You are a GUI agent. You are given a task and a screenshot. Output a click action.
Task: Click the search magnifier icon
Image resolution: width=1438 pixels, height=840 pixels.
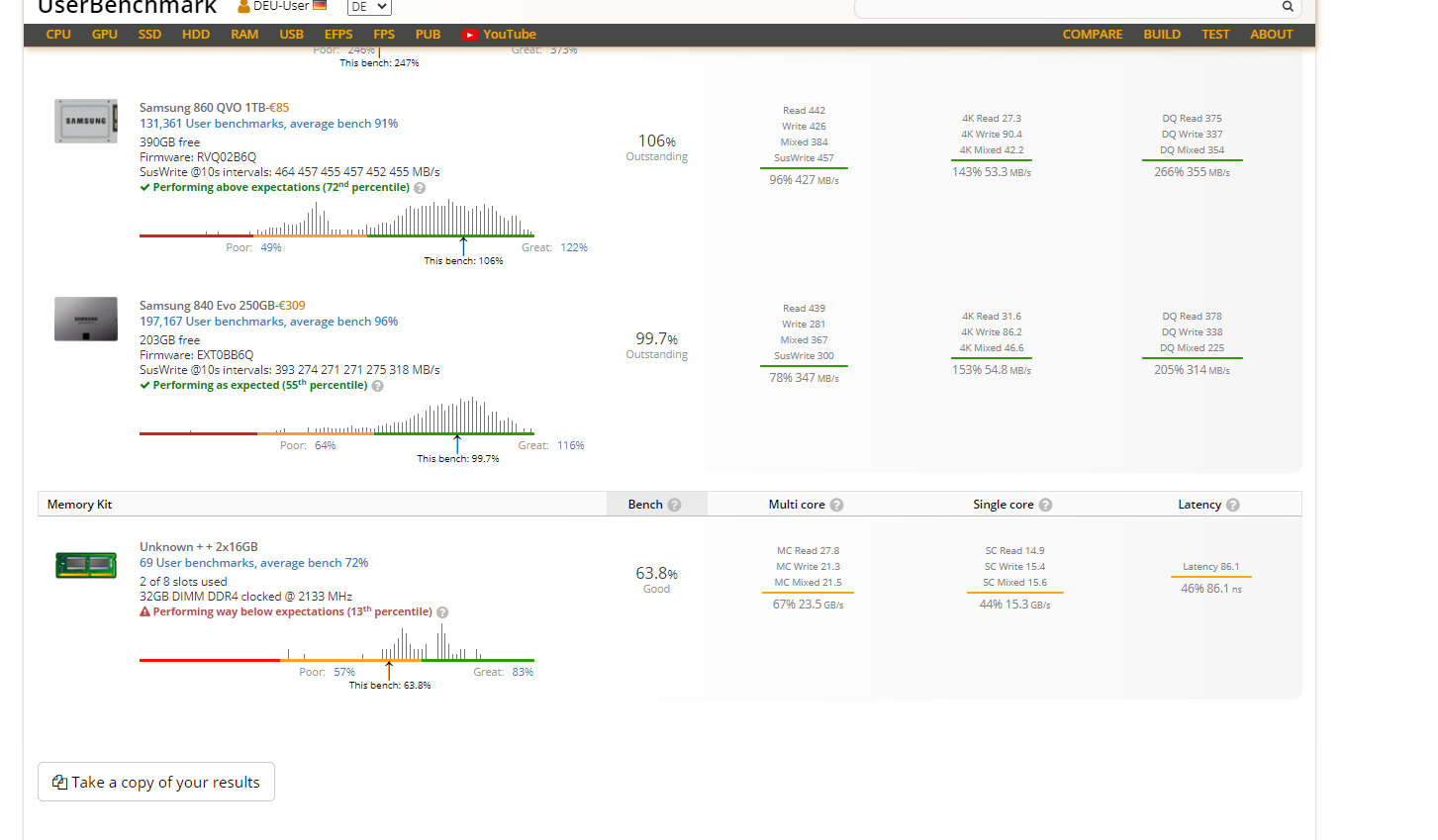coord(1288,6)
